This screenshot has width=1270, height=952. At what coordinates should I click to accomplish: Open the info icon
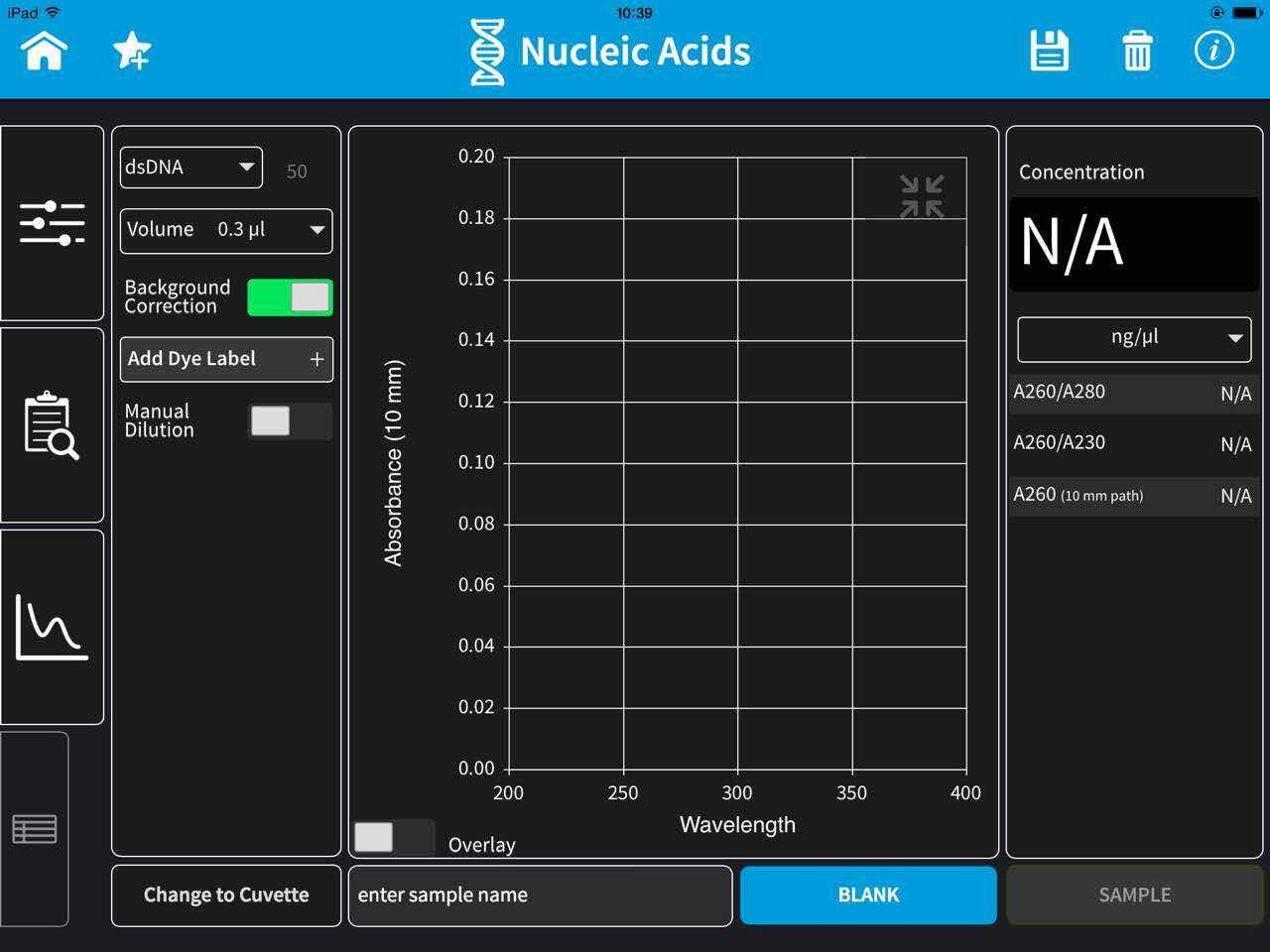[1213, 50]
